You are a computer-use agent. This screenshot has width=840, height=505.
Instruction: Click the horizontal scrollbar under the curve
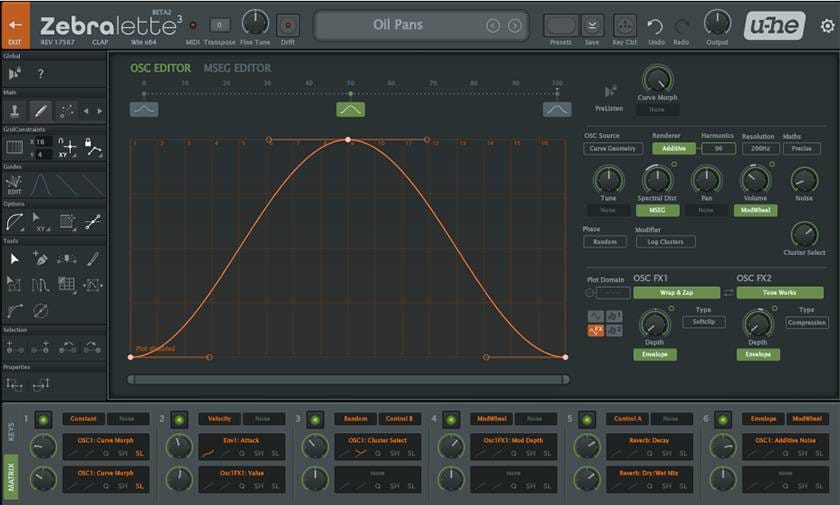(348, 380)
